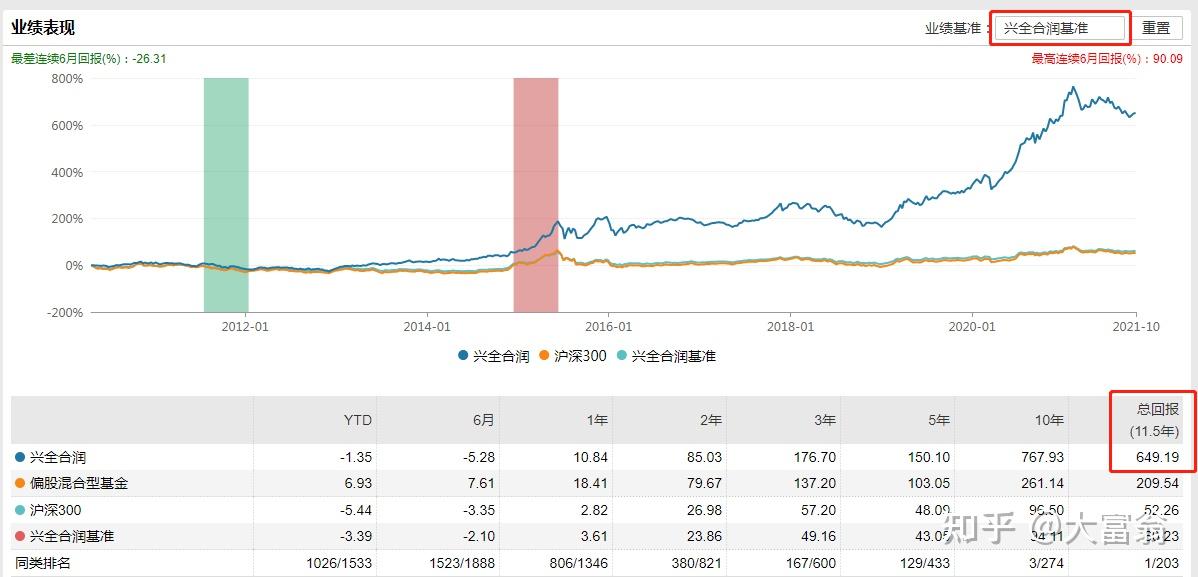Click the 重置 reset button
The height and width of the screenshot is (577, 1198).
[1156, 28]
